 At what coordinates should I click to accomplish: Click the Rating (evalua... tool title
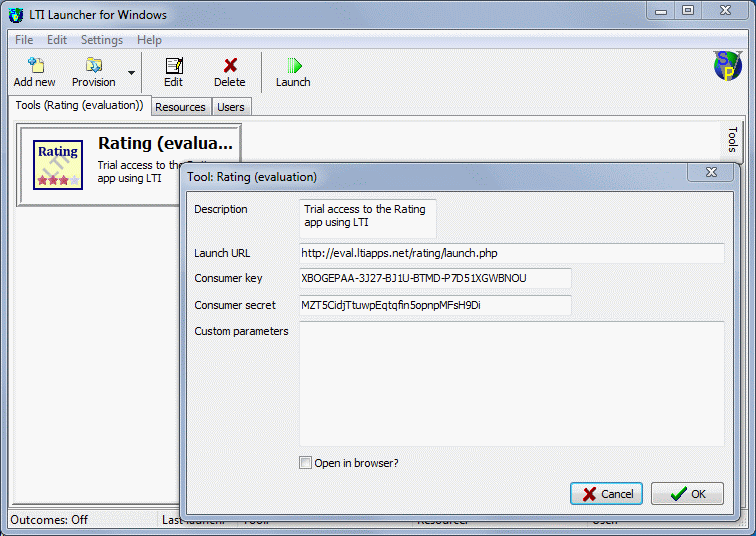click(x=165, y=143)
